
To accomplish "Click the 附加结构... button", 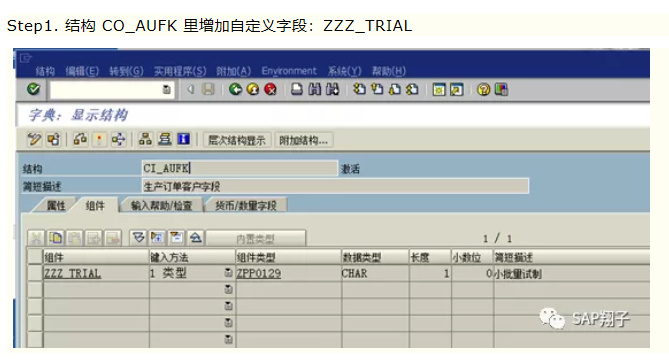I will (x=303, y=140).
